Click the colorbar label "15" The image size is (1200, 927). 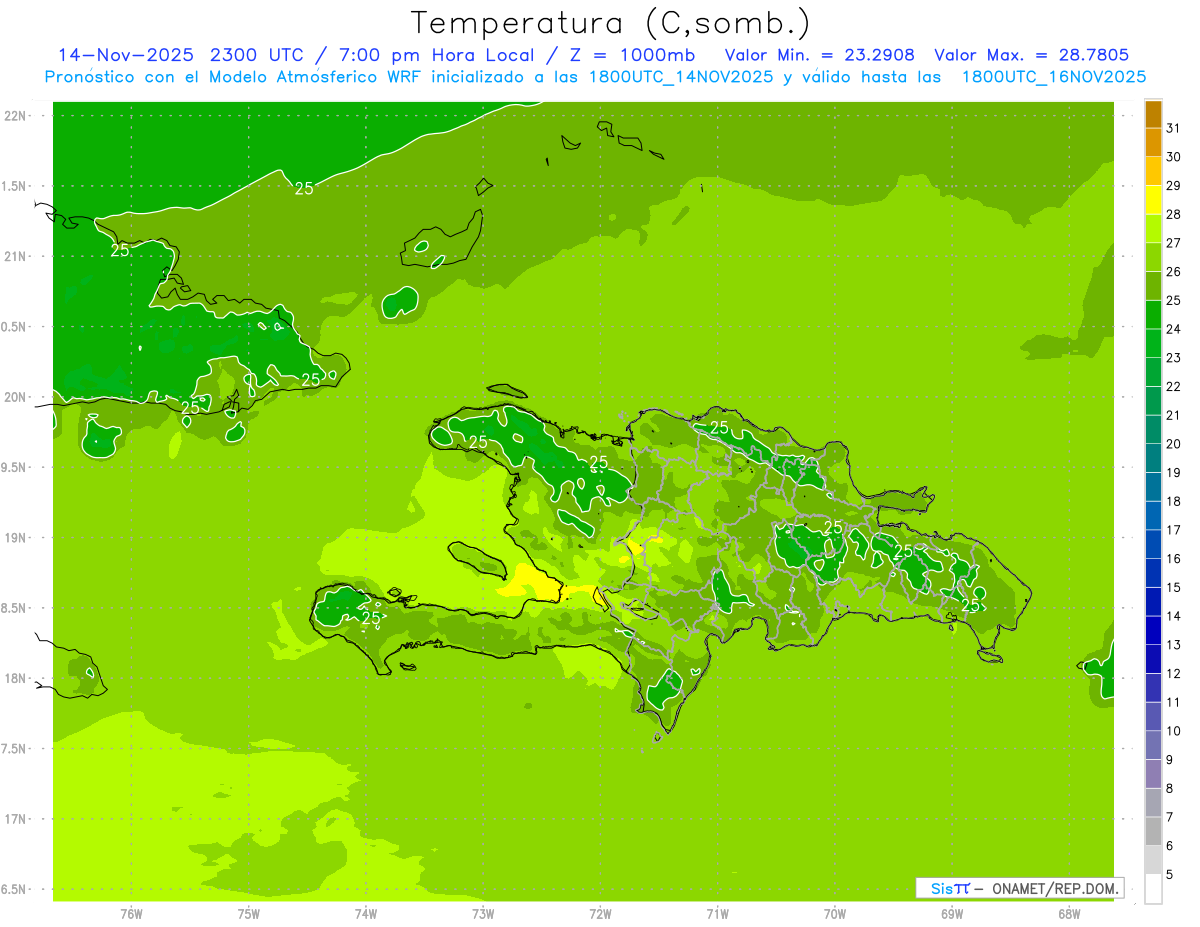tap(1173, 587)
